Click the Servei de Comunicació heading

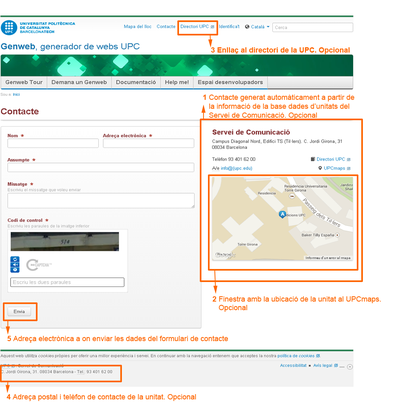click(251, 132)
